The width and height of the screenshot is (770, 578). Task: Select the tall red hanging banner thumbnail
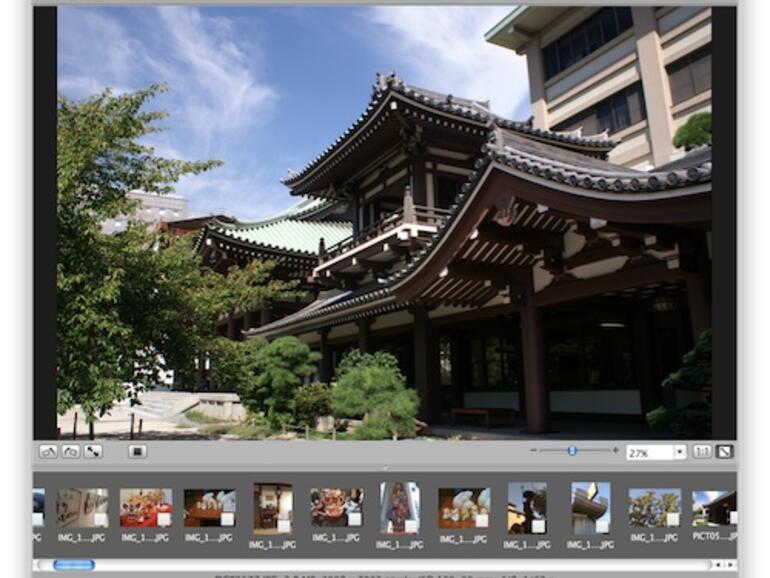[x=400, y=508]
